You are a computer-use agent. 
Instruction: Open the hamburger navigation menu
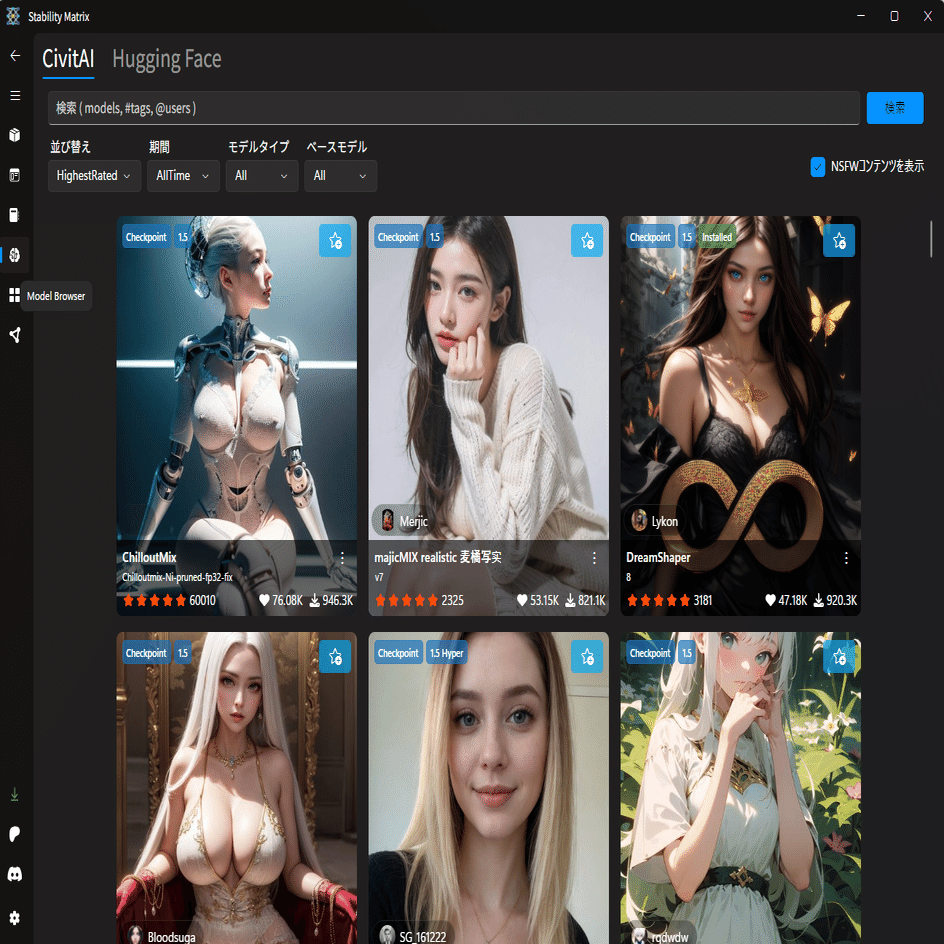pos(15,95)
